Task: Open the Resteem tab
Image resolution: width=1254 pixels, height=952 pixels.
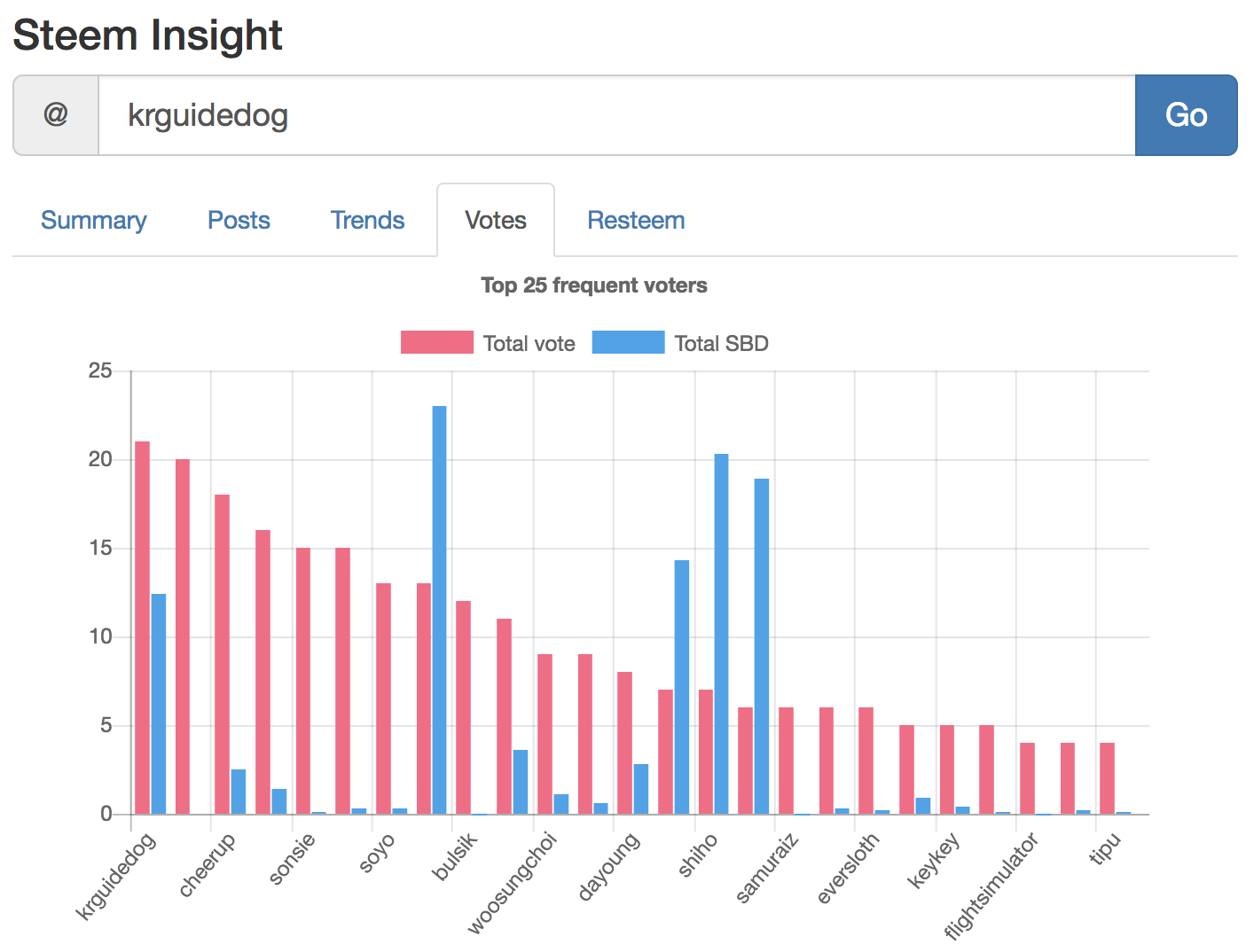Action: 636,220
